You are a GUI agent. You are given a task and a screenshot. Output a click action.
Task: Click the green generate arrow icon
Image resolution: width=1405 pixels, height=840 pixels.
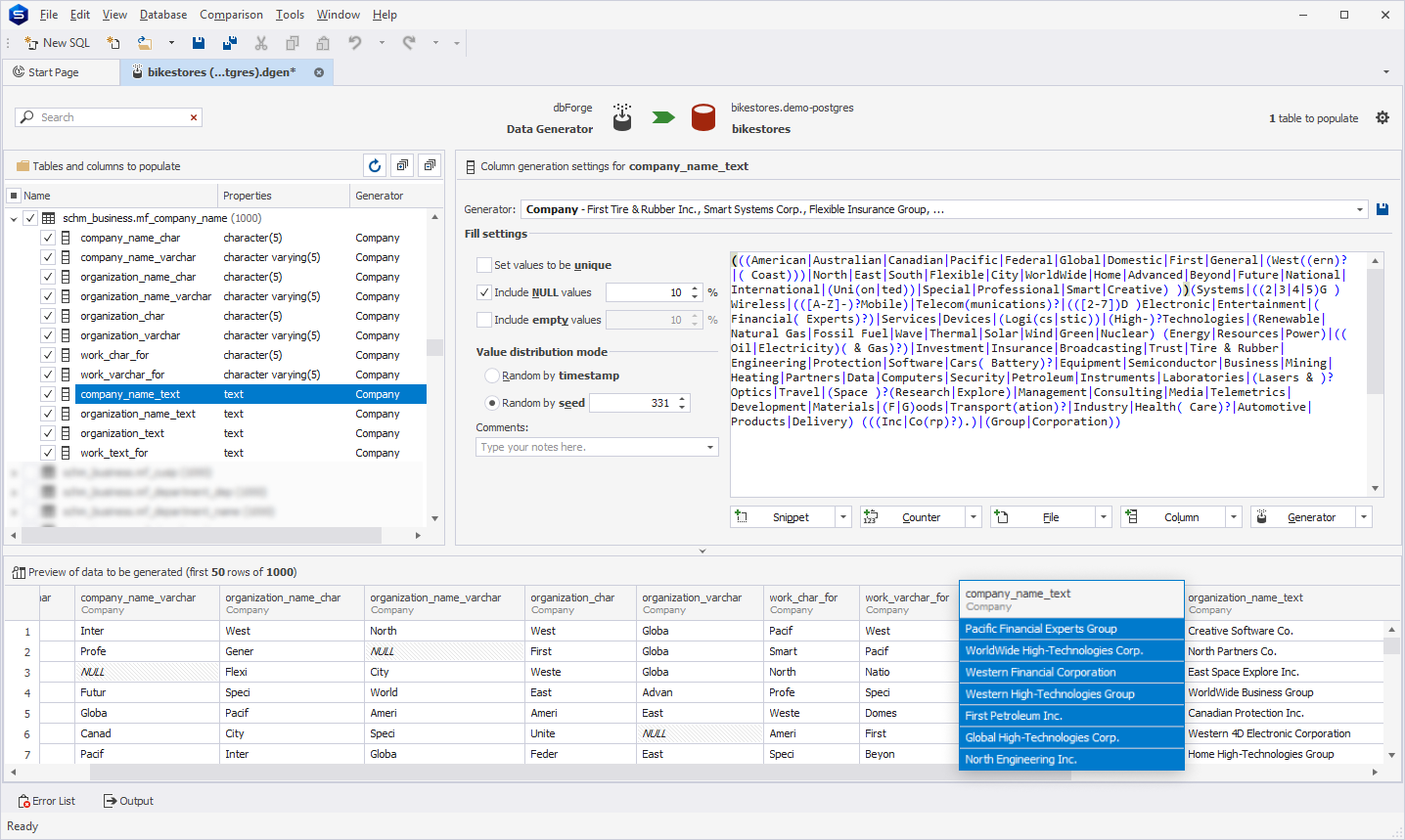(663, 117)
